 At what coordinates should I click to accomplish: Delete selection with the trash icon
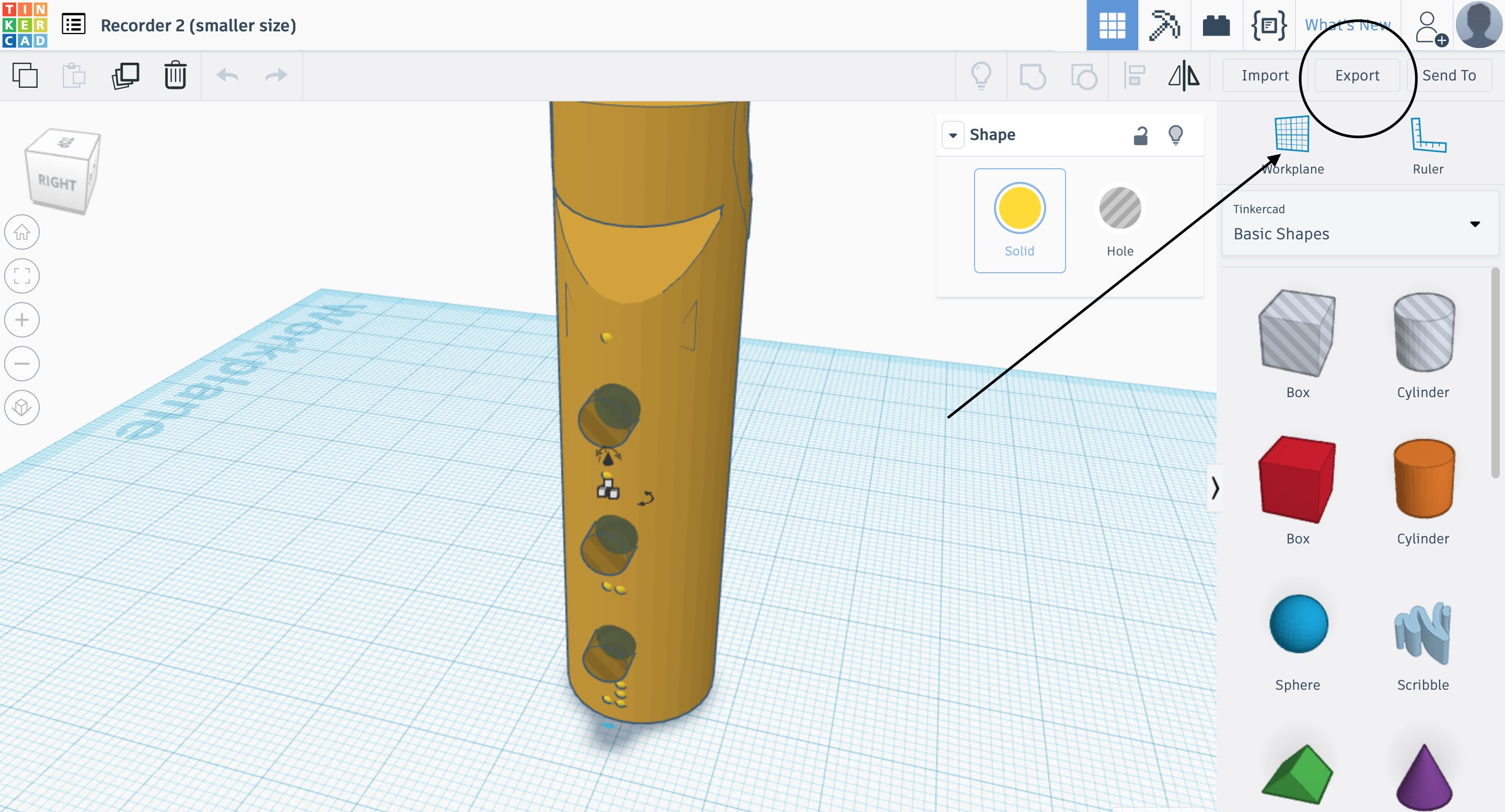tap(175, 75)
